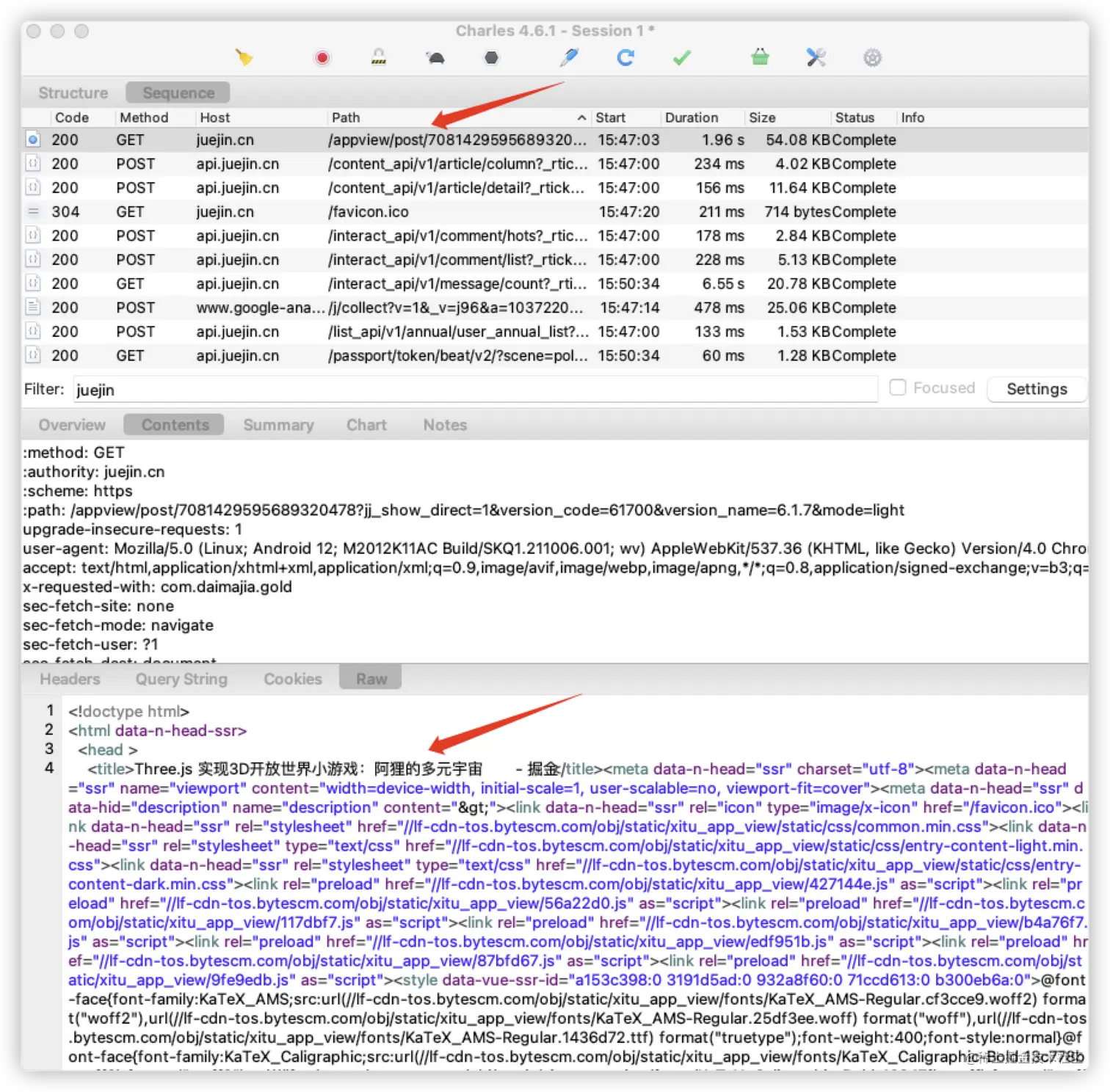This screenshot has width=1110, height=1092.
Task: Open the Summary tab
Action: [279, 425]
